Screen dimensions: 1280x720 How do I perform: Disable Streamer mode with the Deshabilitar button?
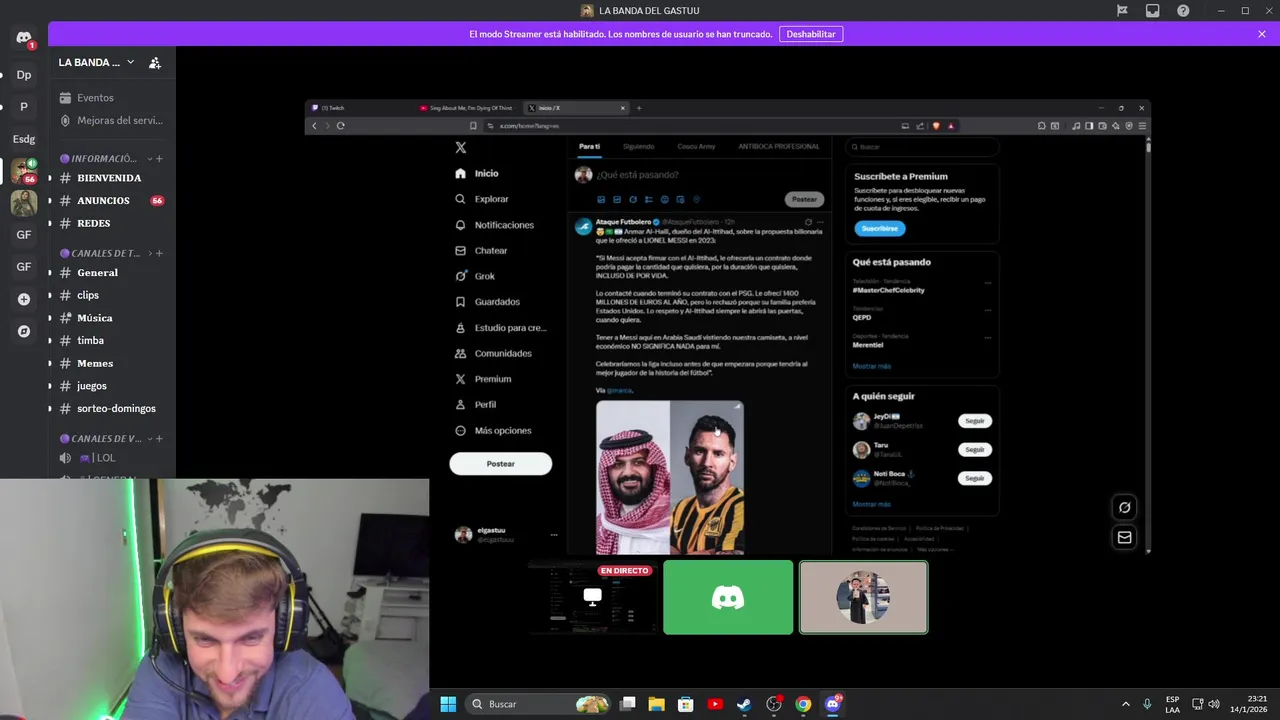811,34
